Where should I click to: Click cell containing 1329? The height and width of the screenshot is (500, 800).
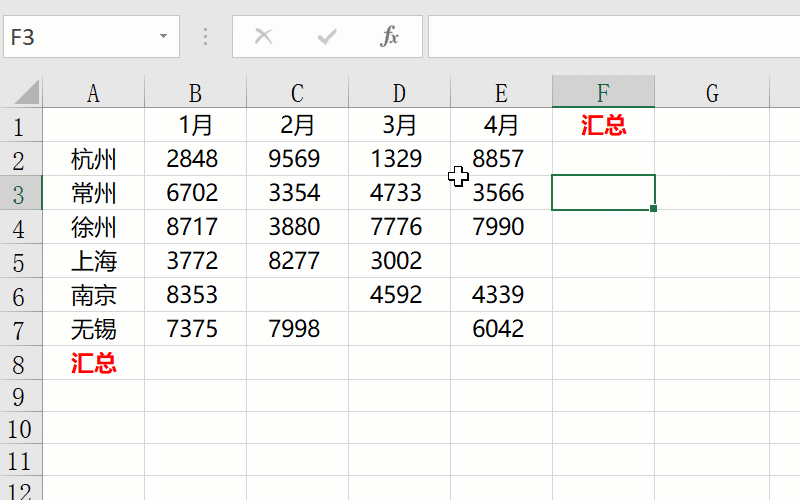tap(399, 159)
